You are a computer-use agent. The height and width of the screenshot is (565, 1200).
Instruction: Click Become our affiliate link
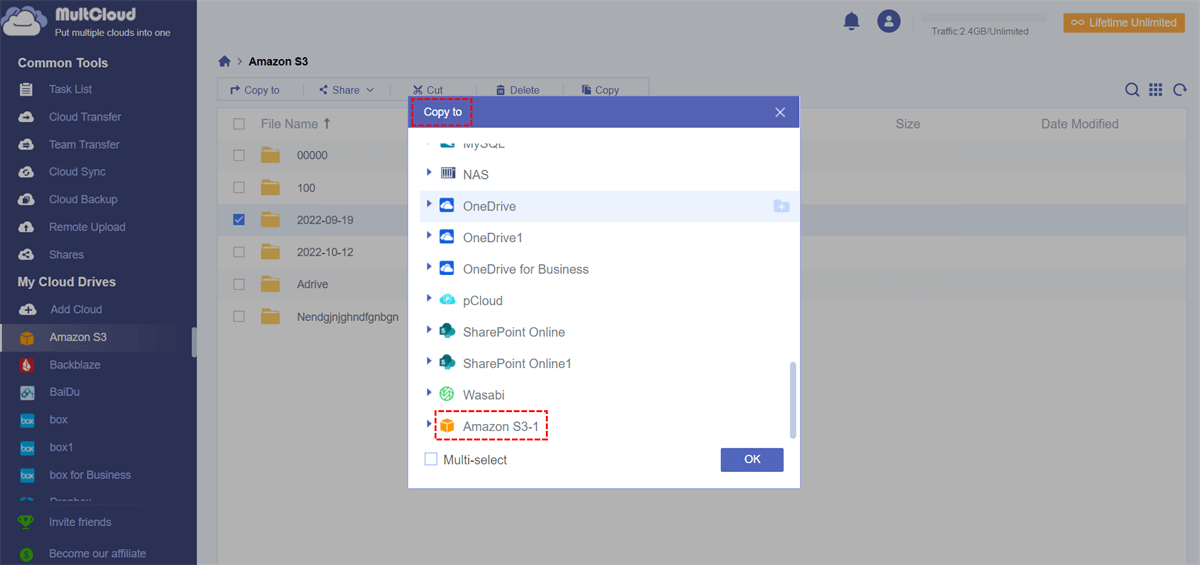coord(97,553)
